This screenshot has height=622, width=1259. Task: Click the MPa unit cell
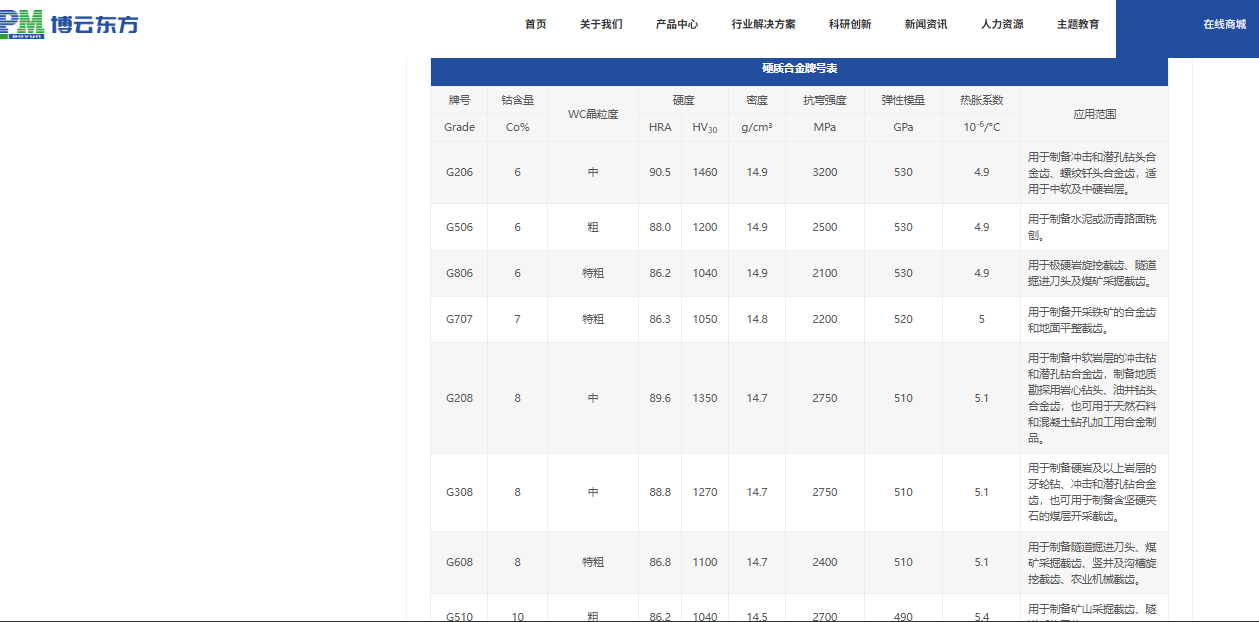click(825, 127)
